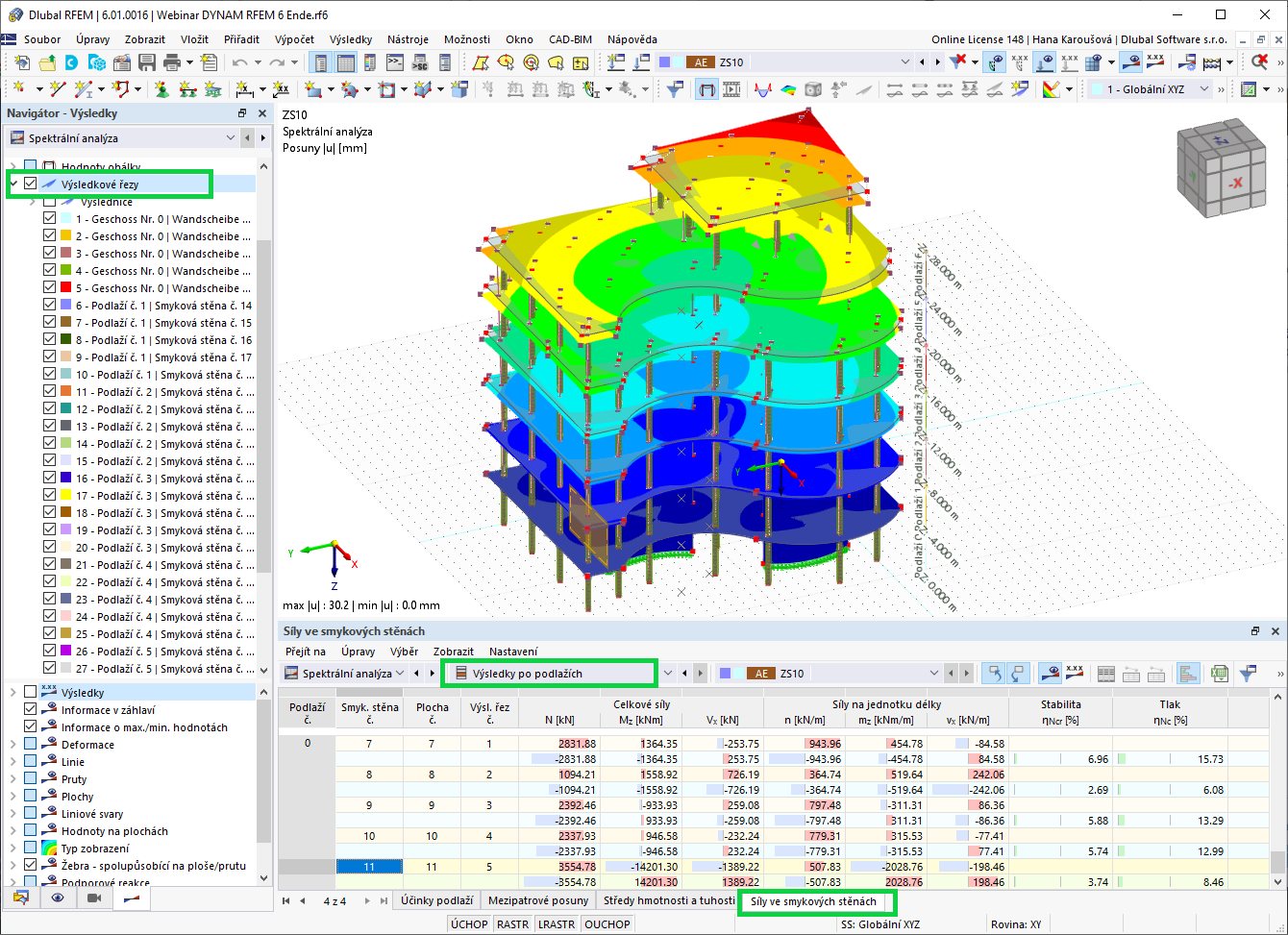Image resolution: width=1288 pixels, height=935 pixels.
Task: Uncheck result section 6 - Podlaží č. 1 Smyková stěna č. 14
Action: (49, 306)
